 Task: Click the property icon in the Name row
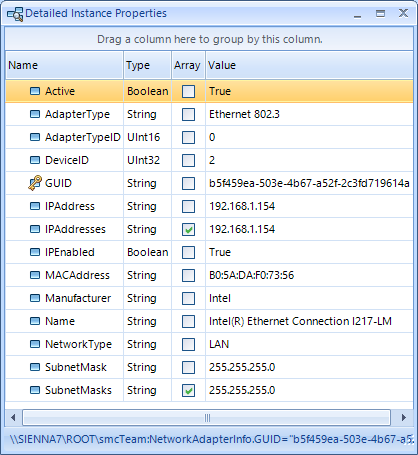[x=35, y=321]
